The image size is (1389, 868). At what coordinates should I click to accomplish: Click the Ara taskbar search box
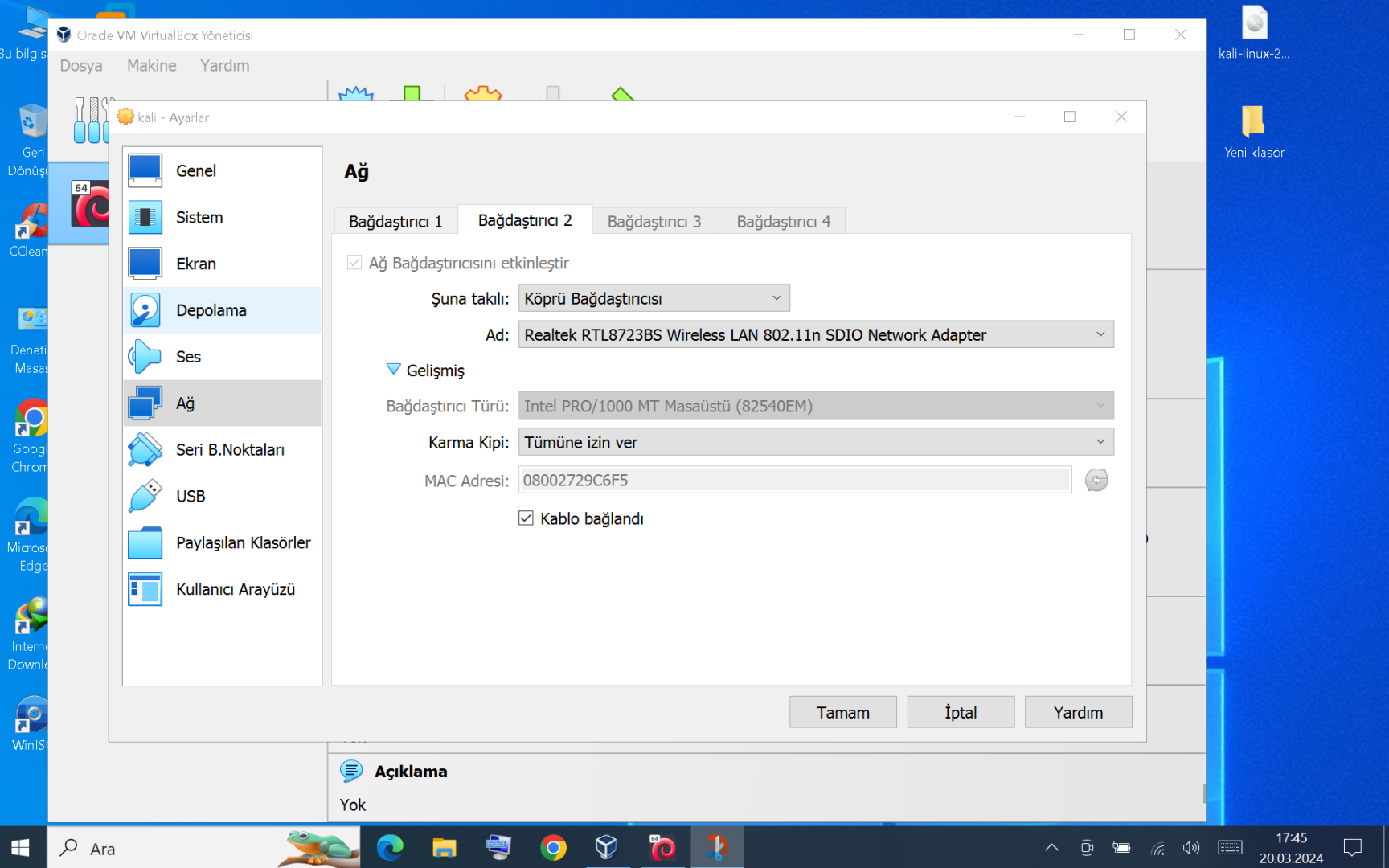pos(205,848)
